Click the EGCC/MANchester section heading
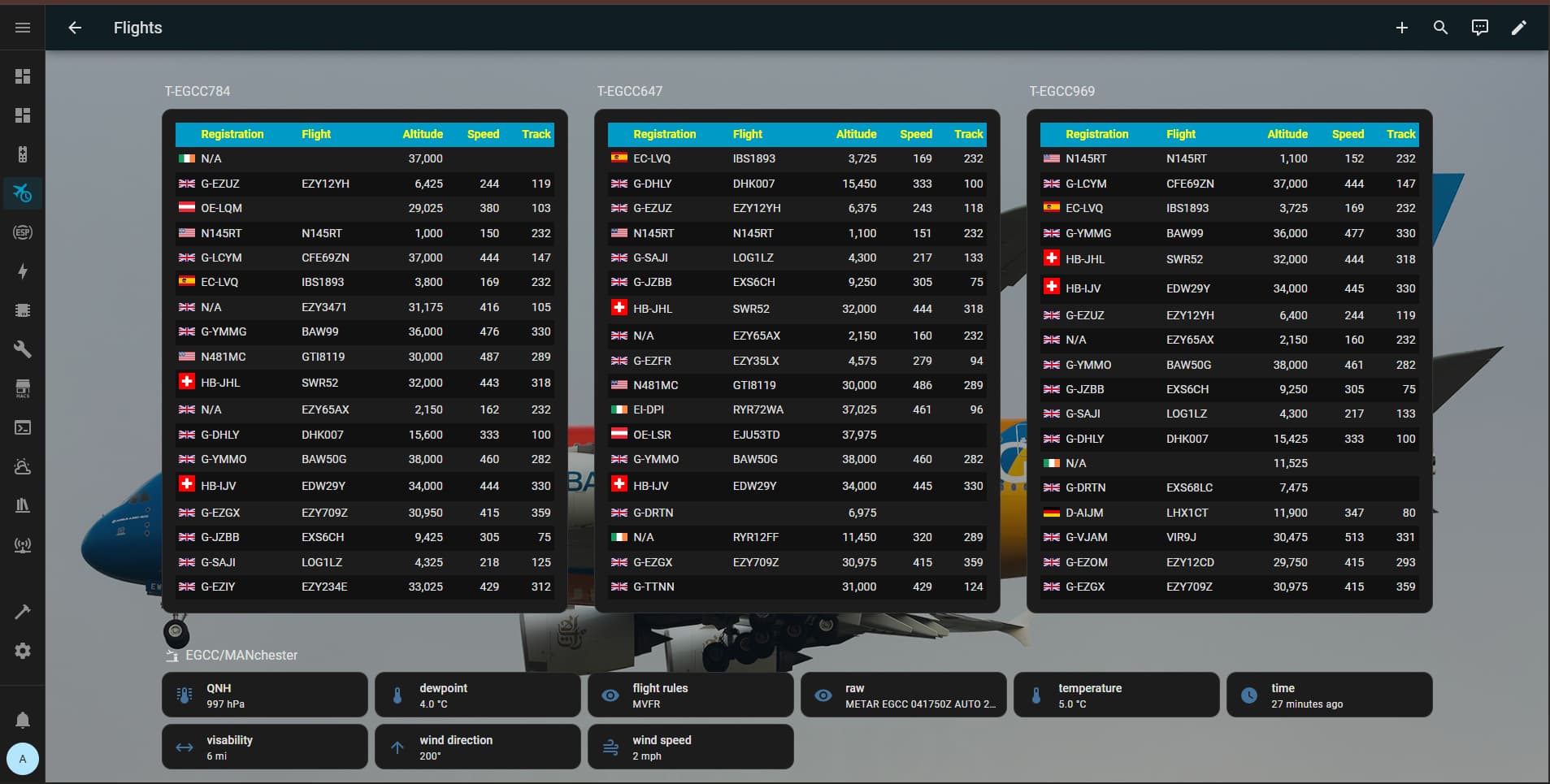This screenshot has width=1550, height=784. tap(241, 656)
